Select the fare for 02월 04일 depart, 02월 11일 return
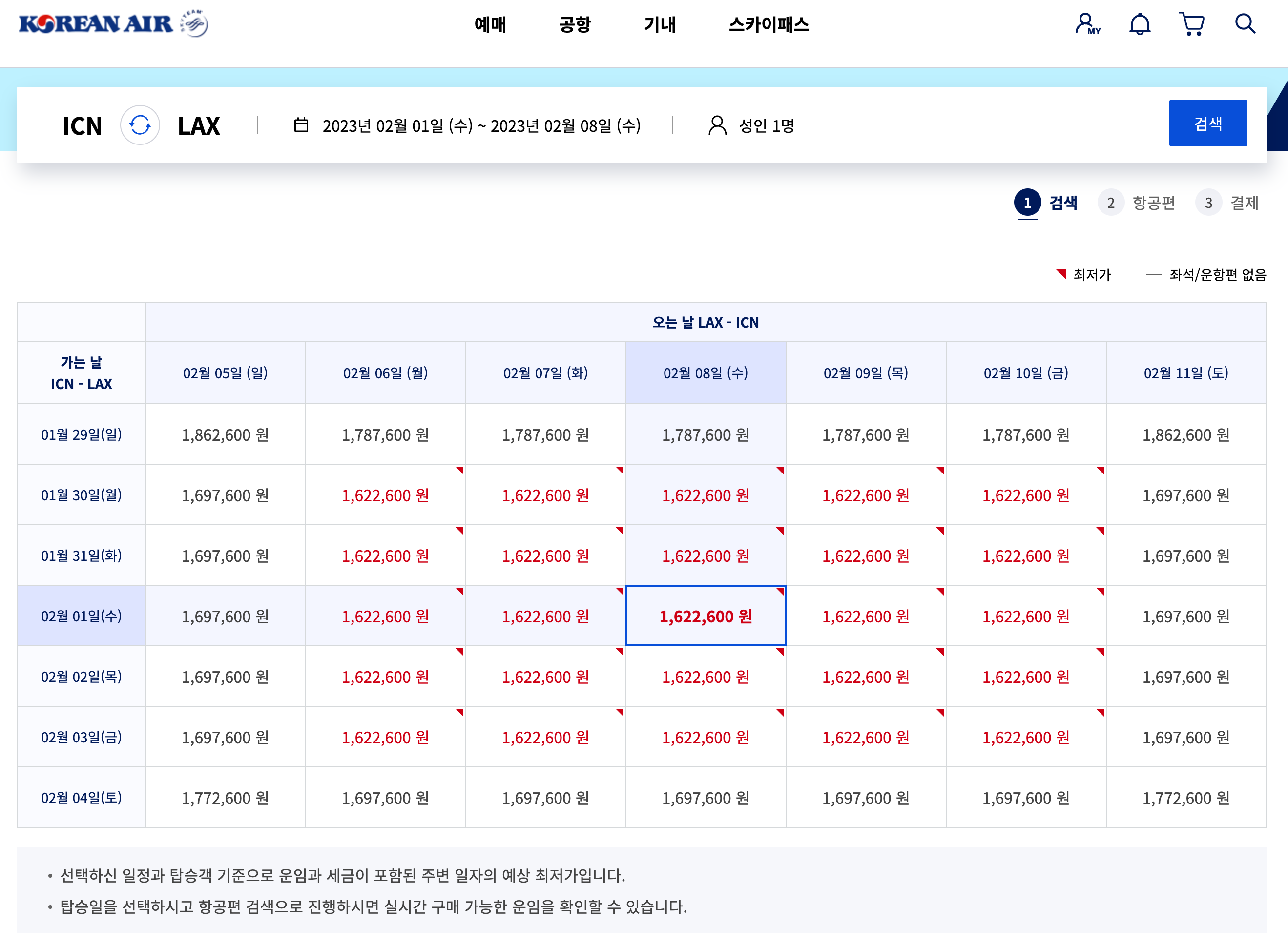Screen dimensions: 1288x947 point(1185,798)
